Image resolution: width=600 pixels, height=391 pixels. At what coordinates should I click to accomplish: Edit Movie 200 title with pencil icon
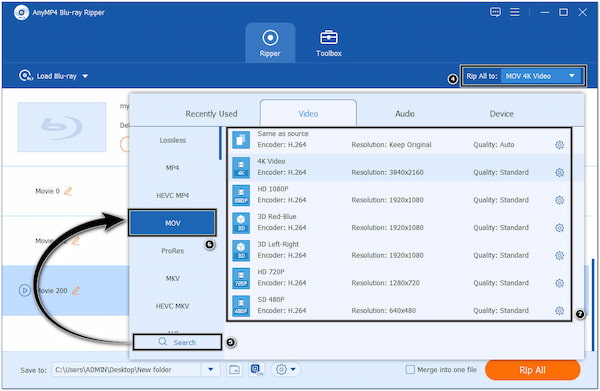coord(76,291)
